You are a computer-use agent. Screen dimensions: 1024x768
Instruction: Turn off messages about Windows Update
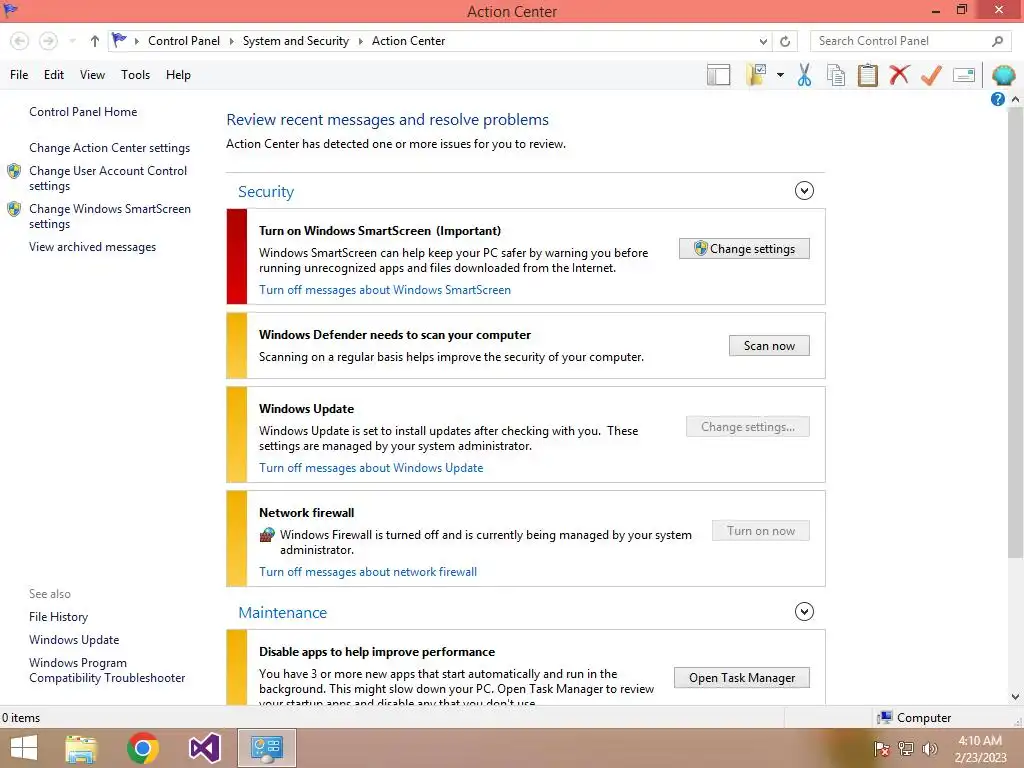click(x=371, y=468)
